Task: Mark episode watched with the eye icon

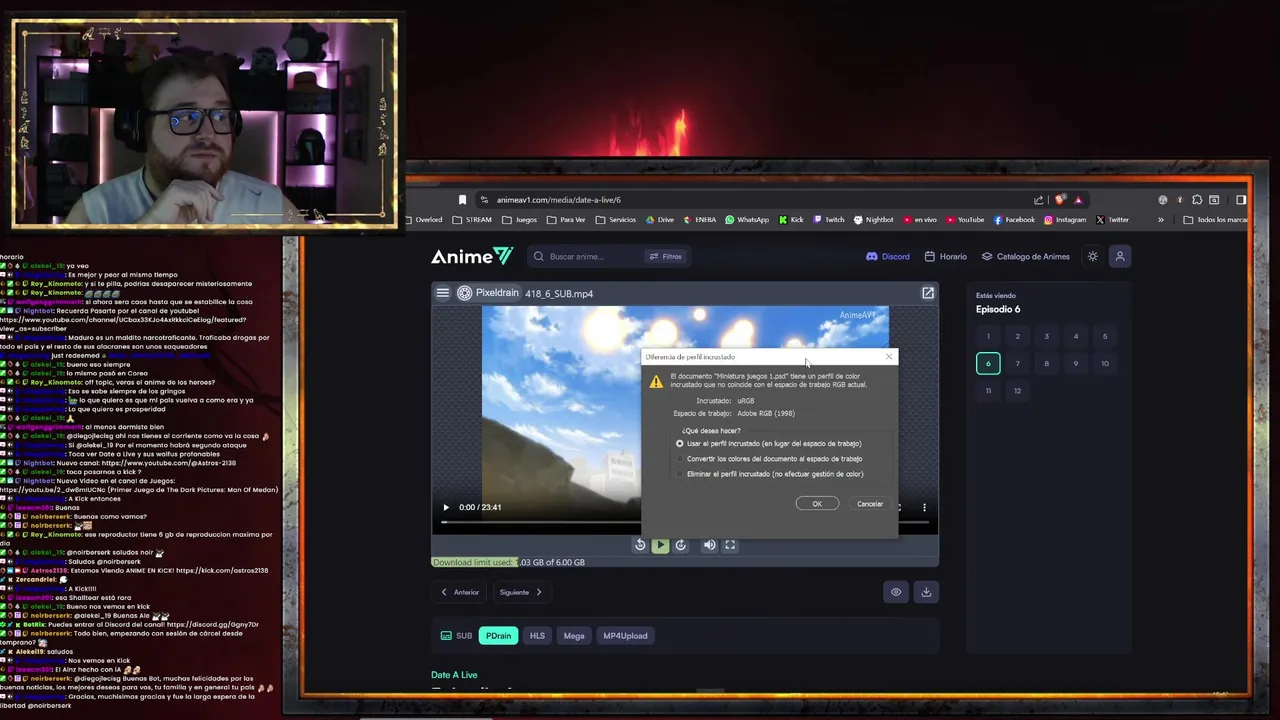Action: coord(896,592)
